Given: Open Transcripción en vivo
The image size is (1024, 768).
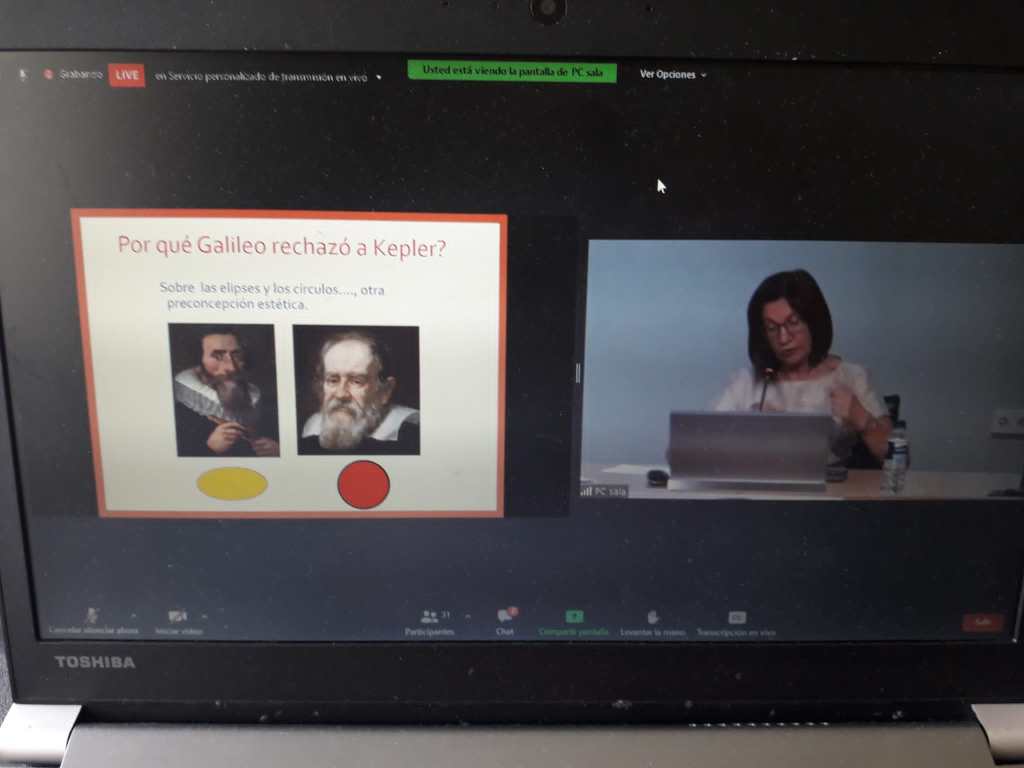Looking at the screenshot, I should 736,617.
